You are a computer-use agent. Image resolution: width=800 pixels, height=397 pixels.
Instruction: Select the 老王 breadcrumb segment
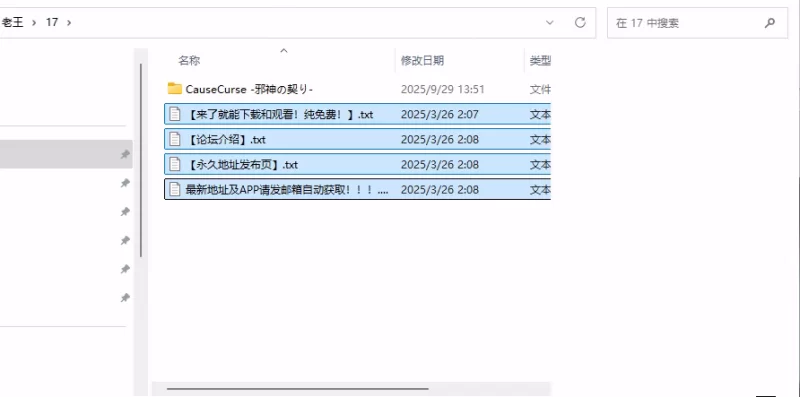click(13, 22)
